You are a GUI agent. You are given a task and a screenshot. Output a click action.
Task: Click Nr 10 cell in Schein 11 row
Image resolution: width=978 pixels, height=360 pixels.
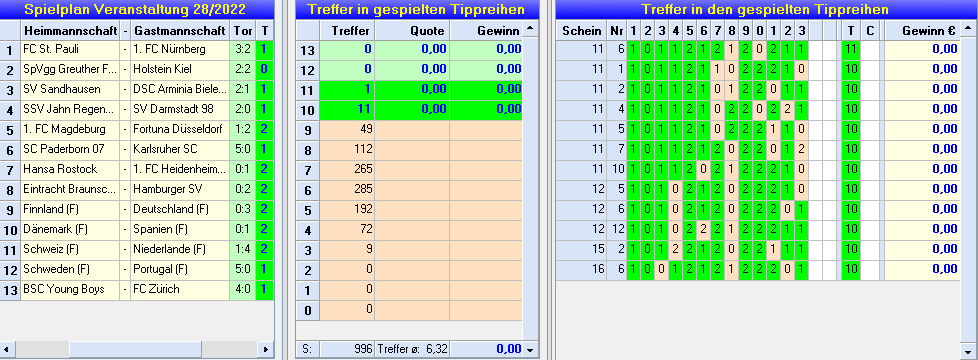617,169
